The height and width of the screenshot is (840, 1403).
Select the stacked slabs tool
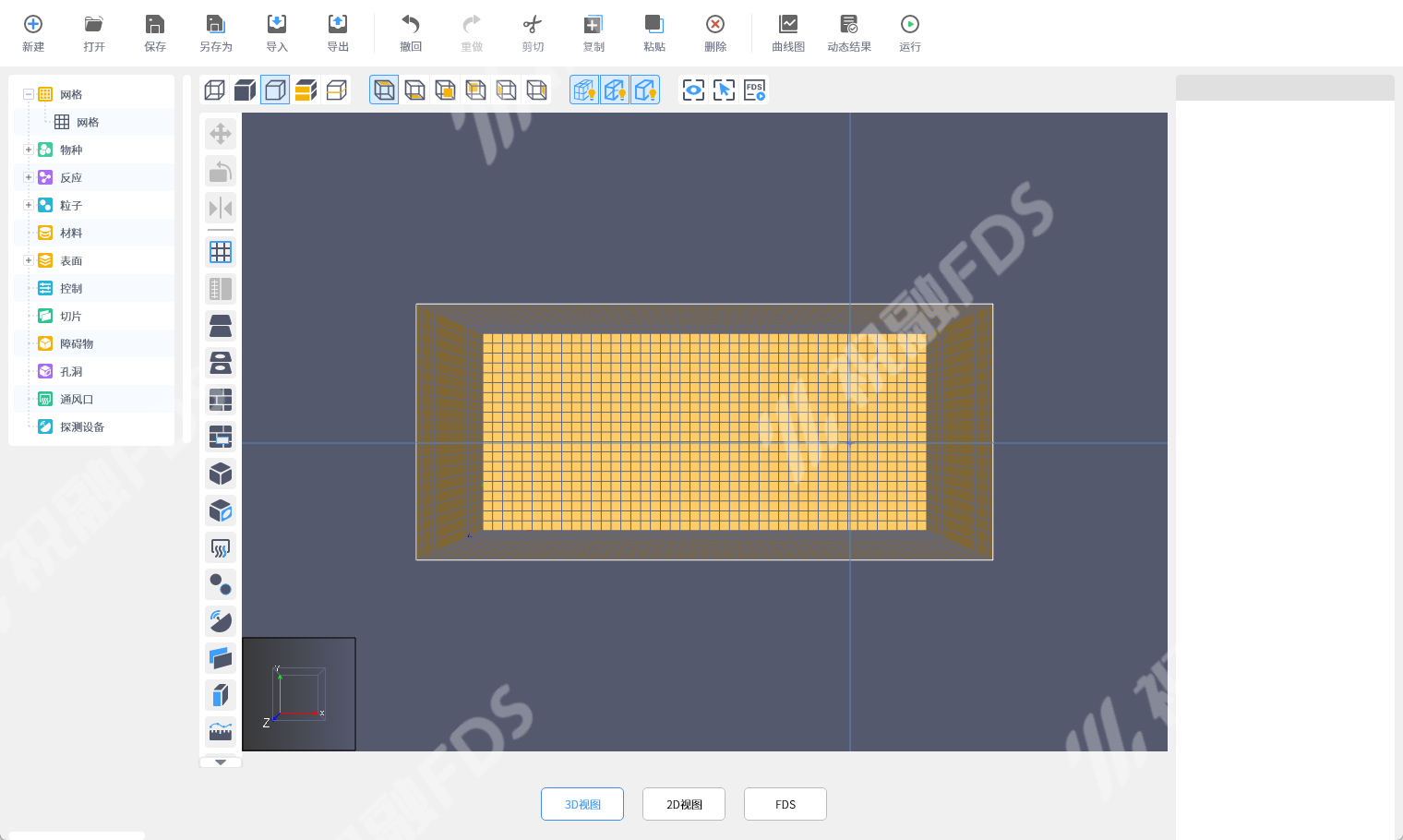[221, 326]
